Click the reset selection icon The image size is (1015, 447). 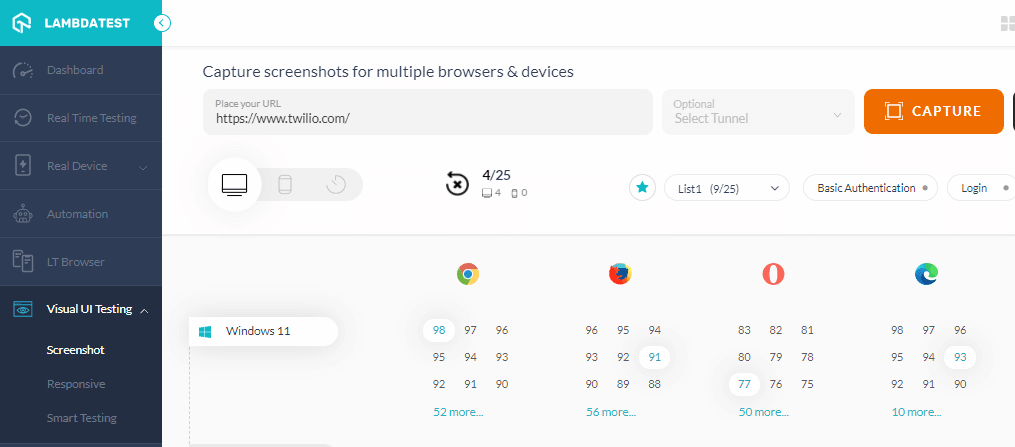pos(456,184)
